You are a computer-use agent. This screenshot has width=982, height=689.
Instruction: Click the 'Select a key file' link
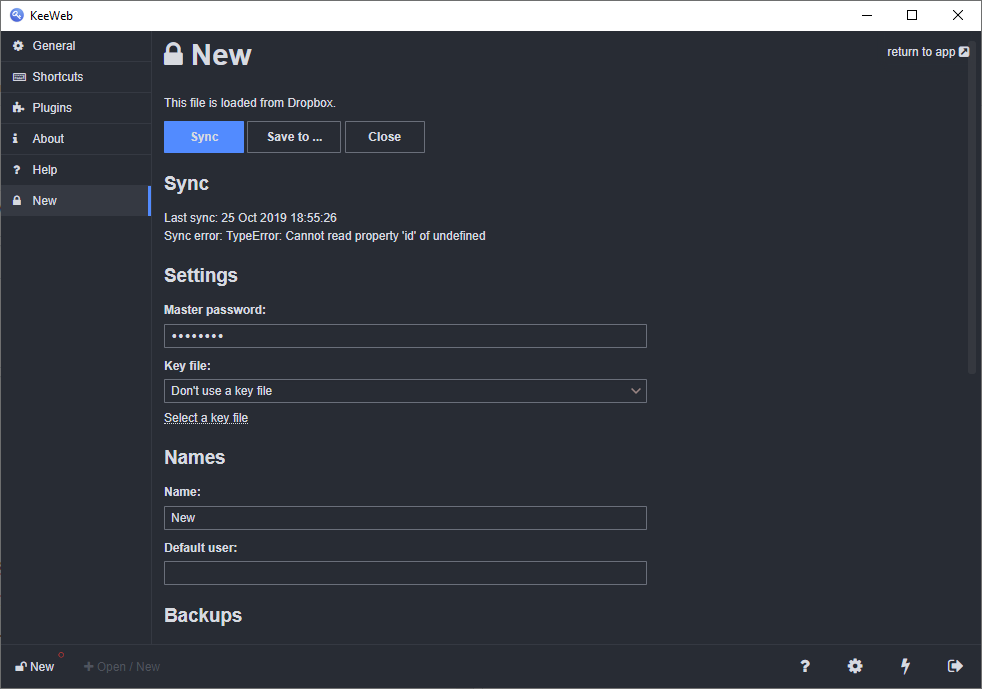pos(205,417)
